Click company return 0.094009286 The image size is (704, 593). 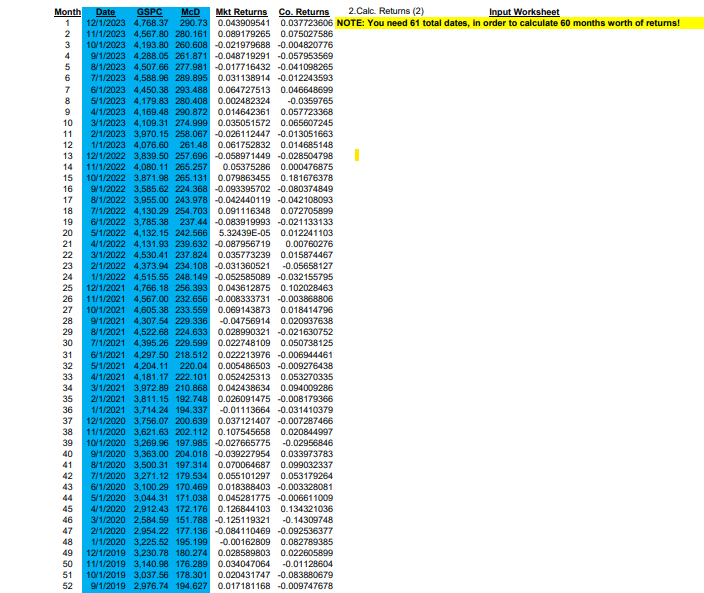click(x=307, y=388)
